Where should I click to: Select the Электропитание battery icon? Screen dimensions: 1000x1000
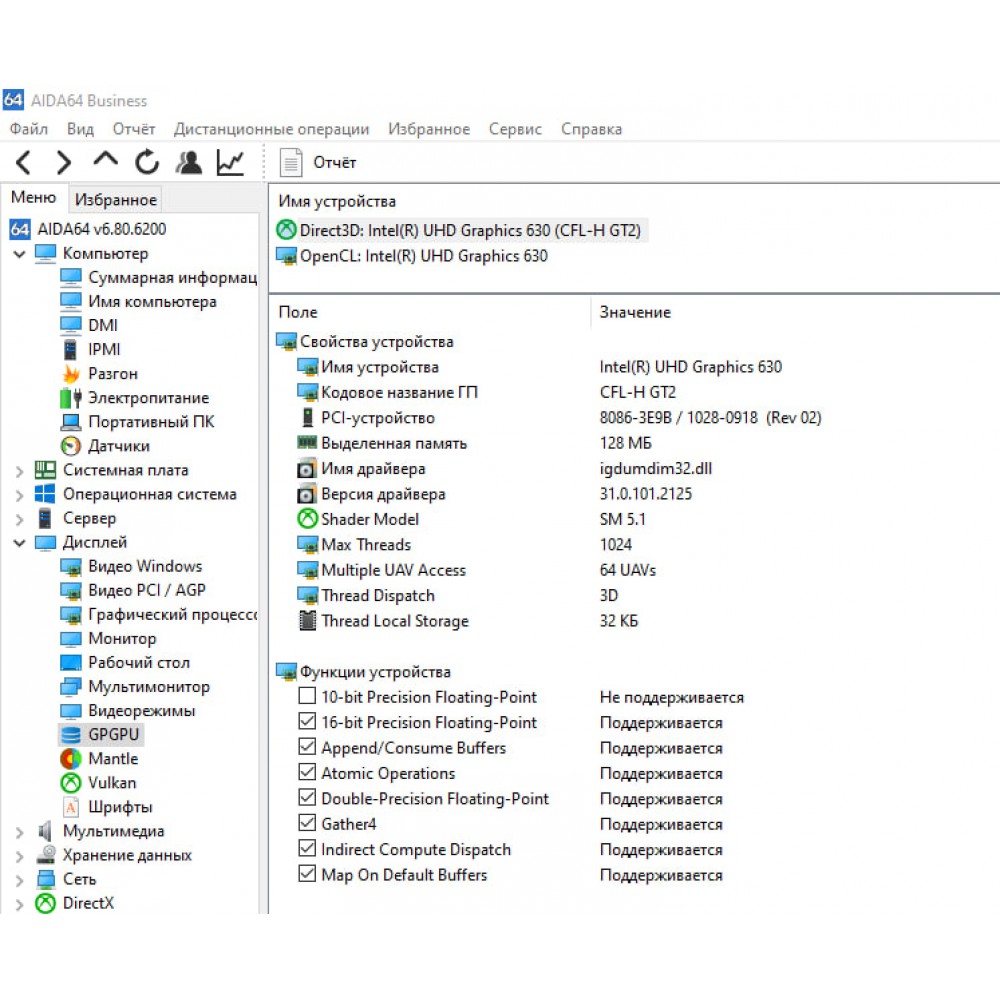click(x=71, y=398)
